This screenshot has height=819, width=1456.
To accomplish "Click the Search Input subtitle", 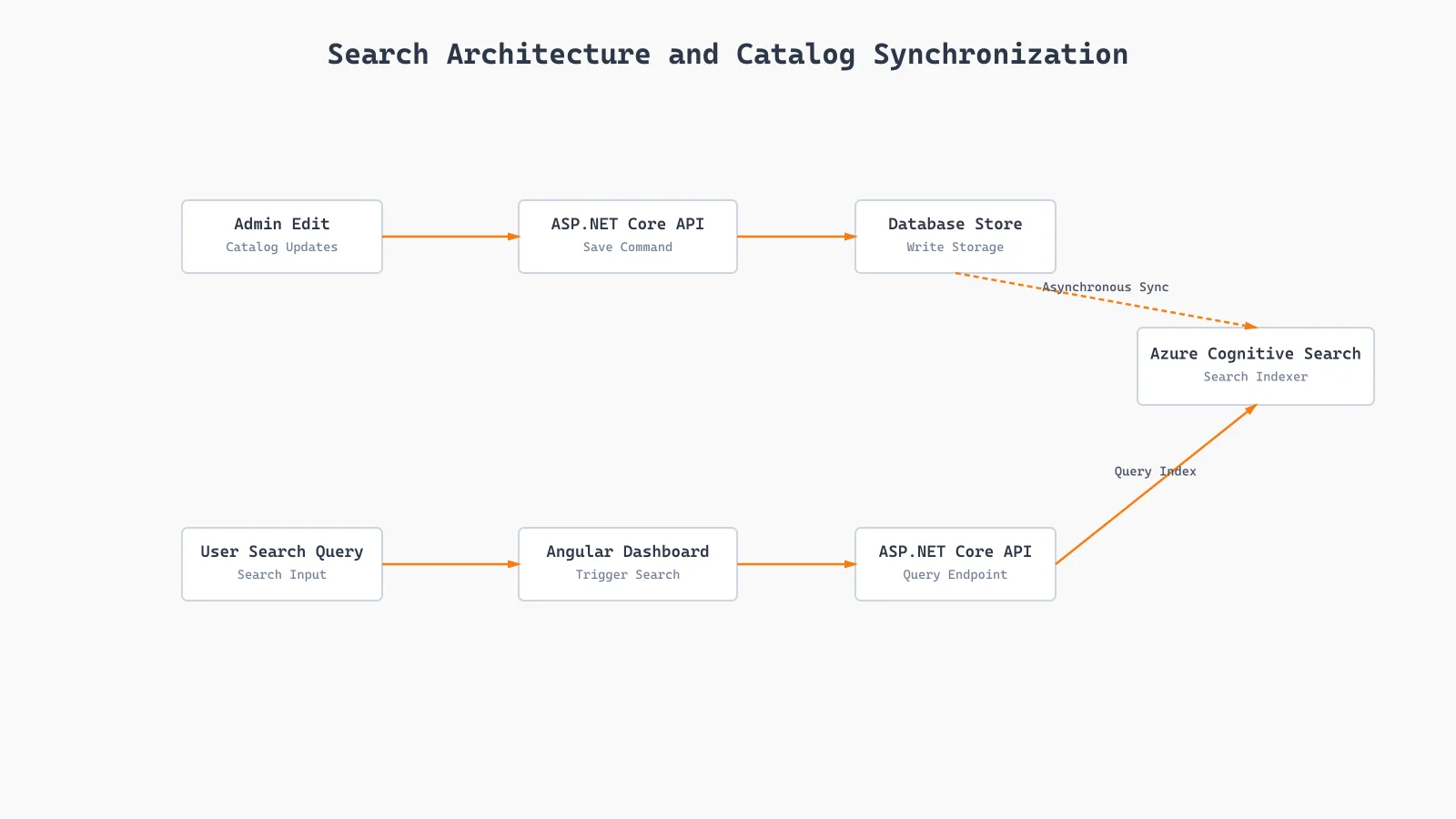I will point(282,575).
